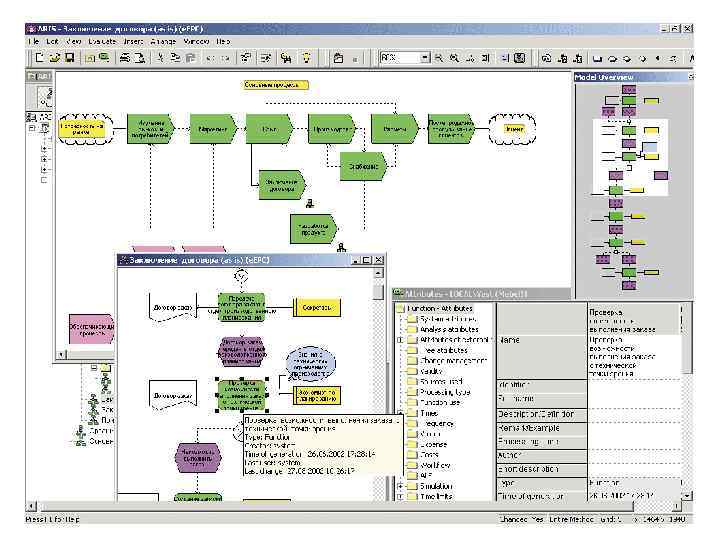Click the Redo arrow icon
The height and width of the screenshot is (540, 720).
pos(225,58)
